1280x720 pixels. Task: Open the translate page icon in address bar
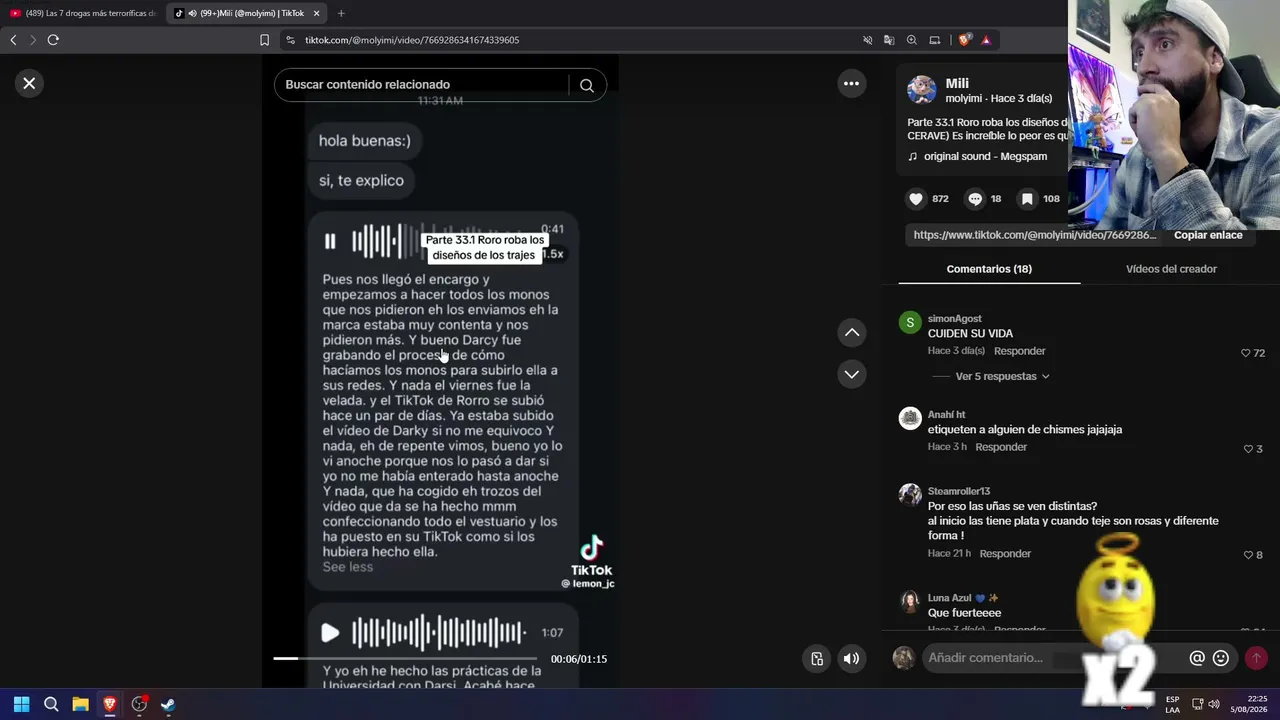(889, 40)
